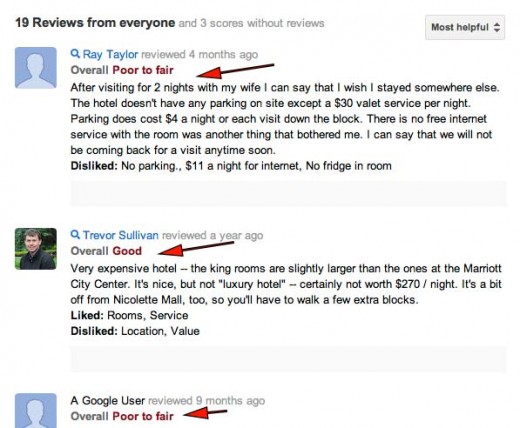
Task: Click the sort dropdown up-down arrows
Action: tap(497, 27)
